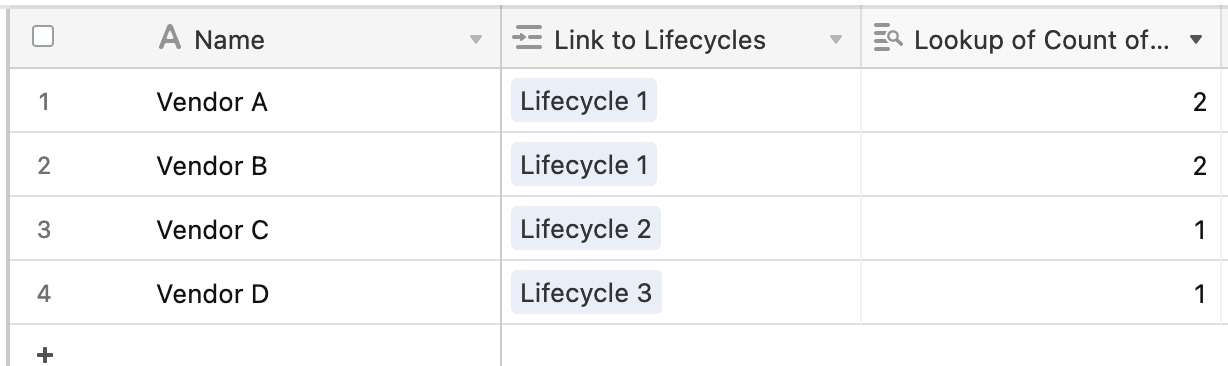Screen dimensions: 1228x366
Task: Click the lookup field icon in third column header
Action: [x=887, y=39]
